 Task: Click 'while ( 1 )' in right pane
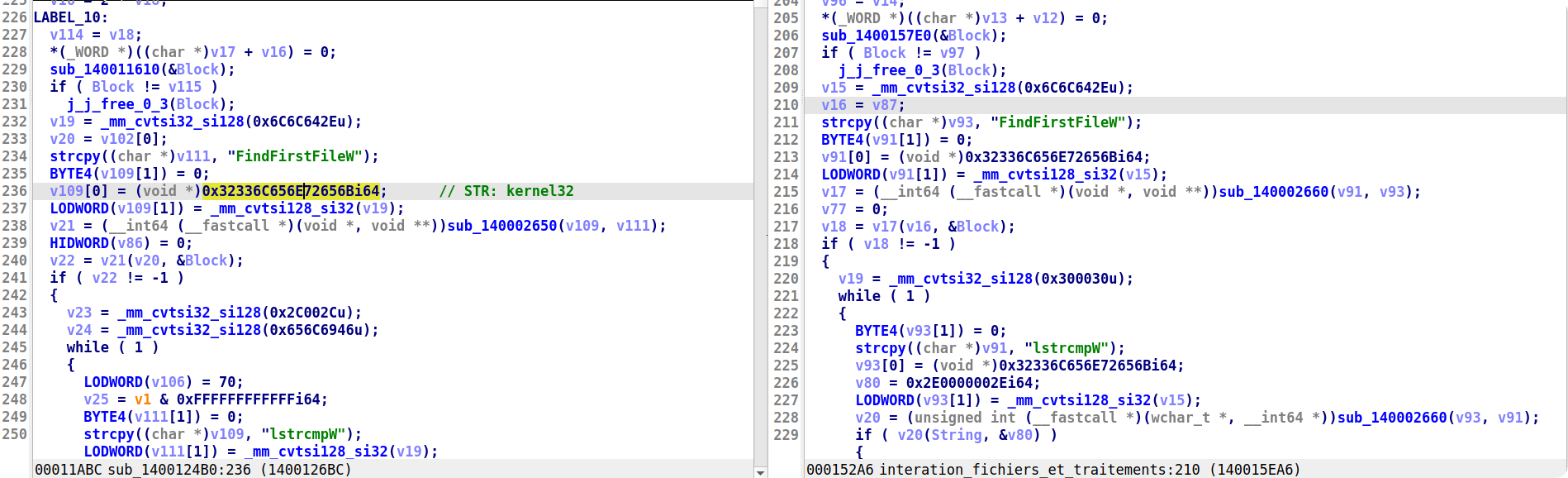(x=884, y=296)
